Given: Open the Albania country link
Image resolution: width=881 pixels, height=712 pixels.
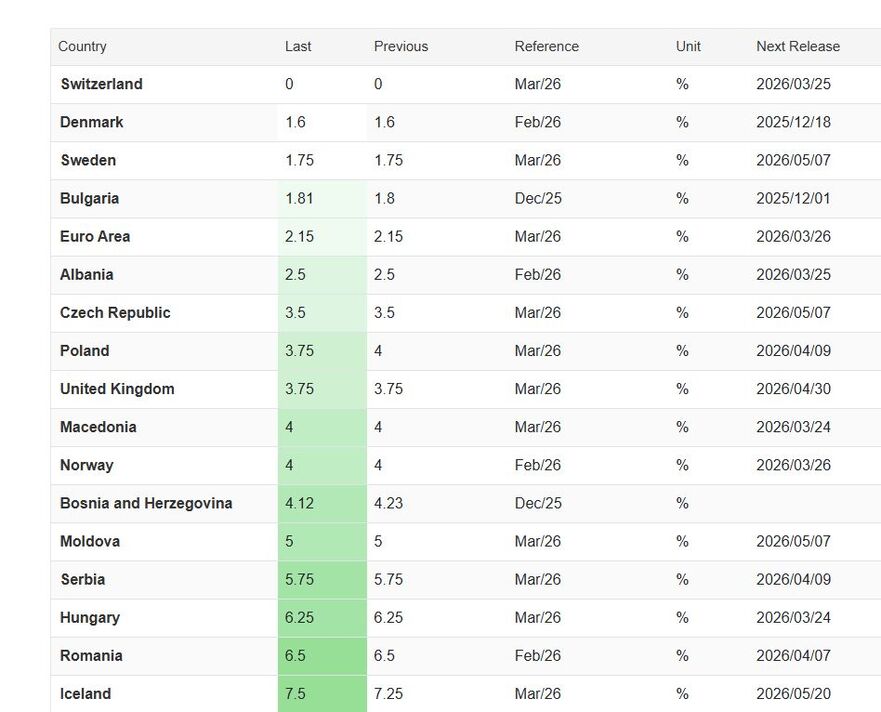Looking at the screenshot, I should pos(87,275).
